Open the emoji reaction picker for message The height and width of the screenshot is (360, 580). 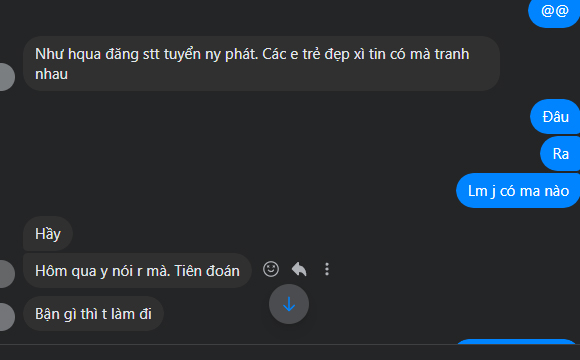click(x=271, y=269)
